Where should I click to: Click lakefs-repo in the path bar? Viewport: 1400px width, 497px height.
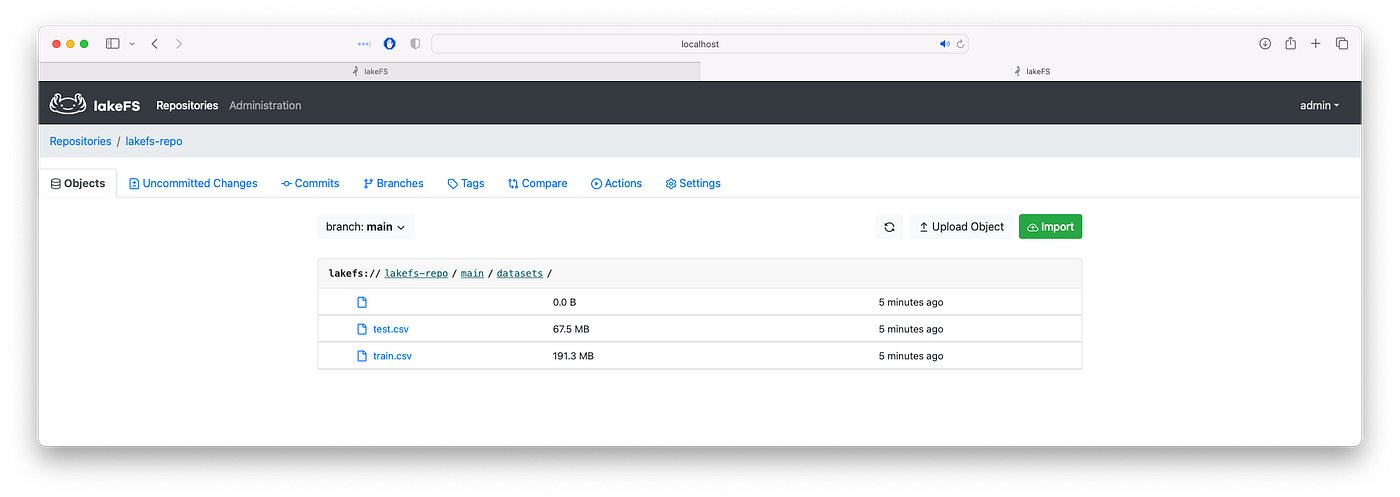click(416, 273)
